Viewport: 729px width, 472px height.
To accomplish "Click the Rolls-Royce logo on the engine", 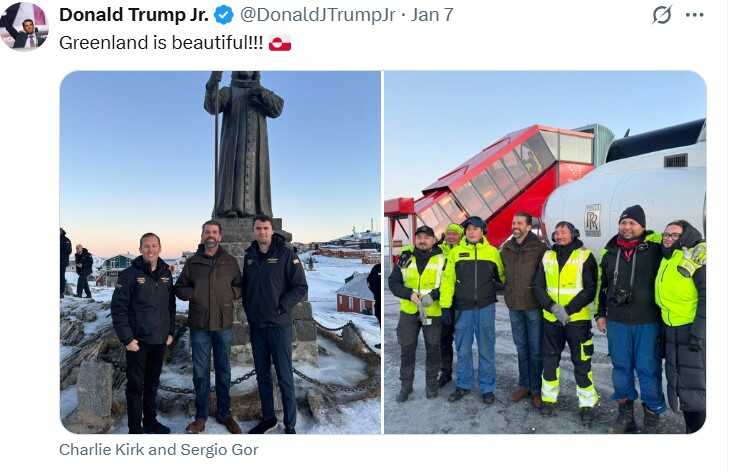I will [x=592, y=220].
